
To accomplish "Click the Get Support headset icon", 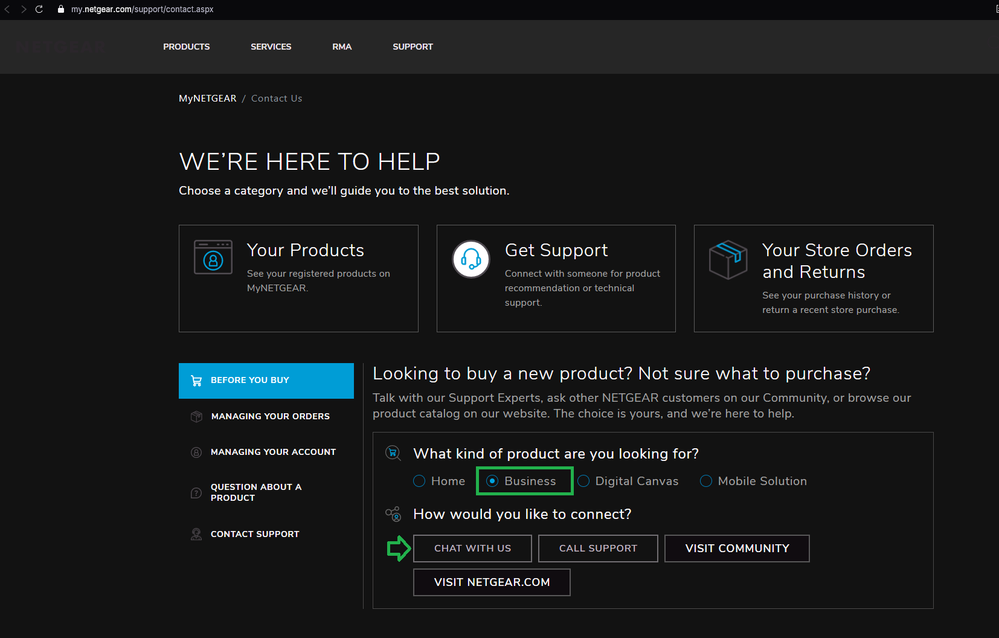I will click(471, 258).
